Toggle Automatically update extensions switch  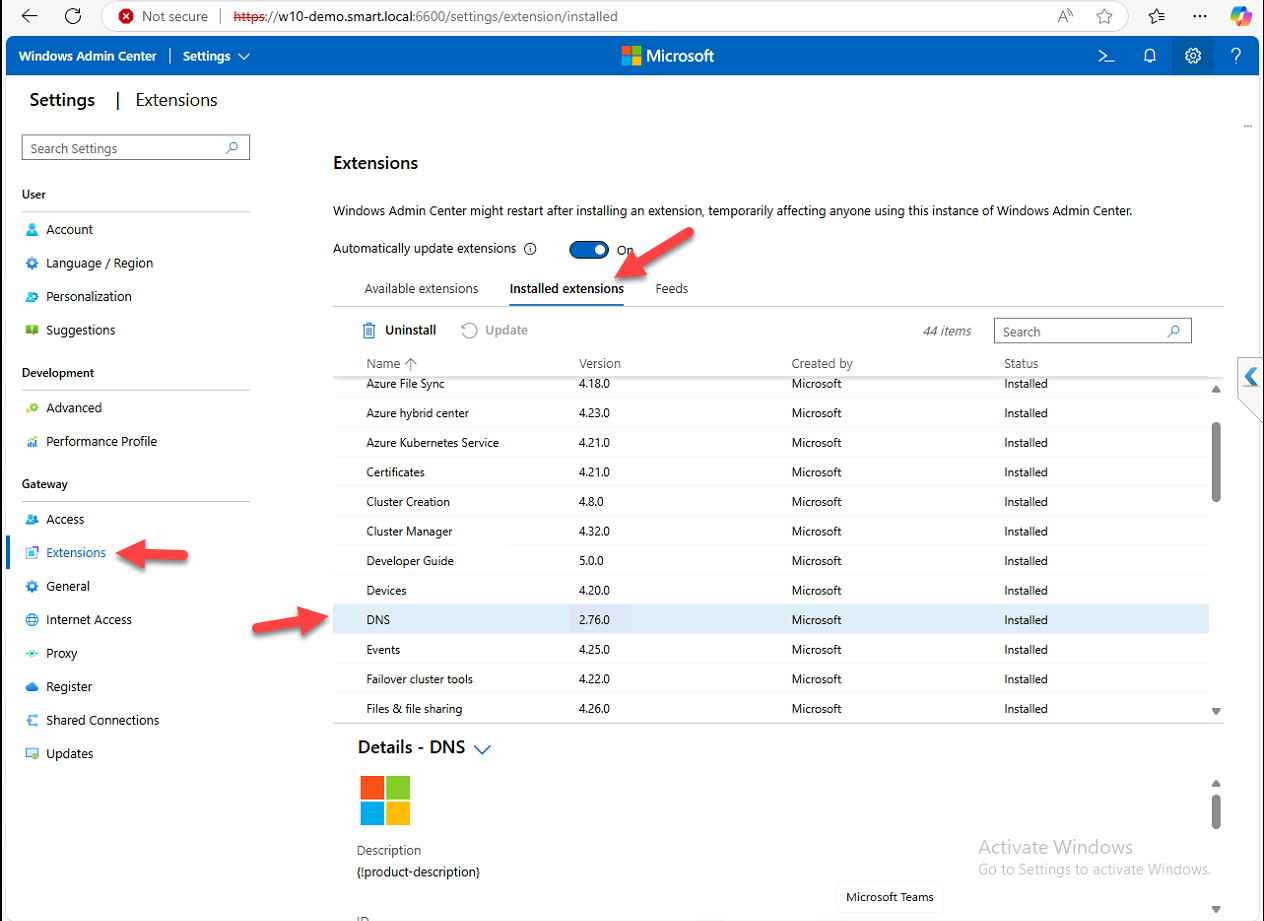(x=589, y=249)
